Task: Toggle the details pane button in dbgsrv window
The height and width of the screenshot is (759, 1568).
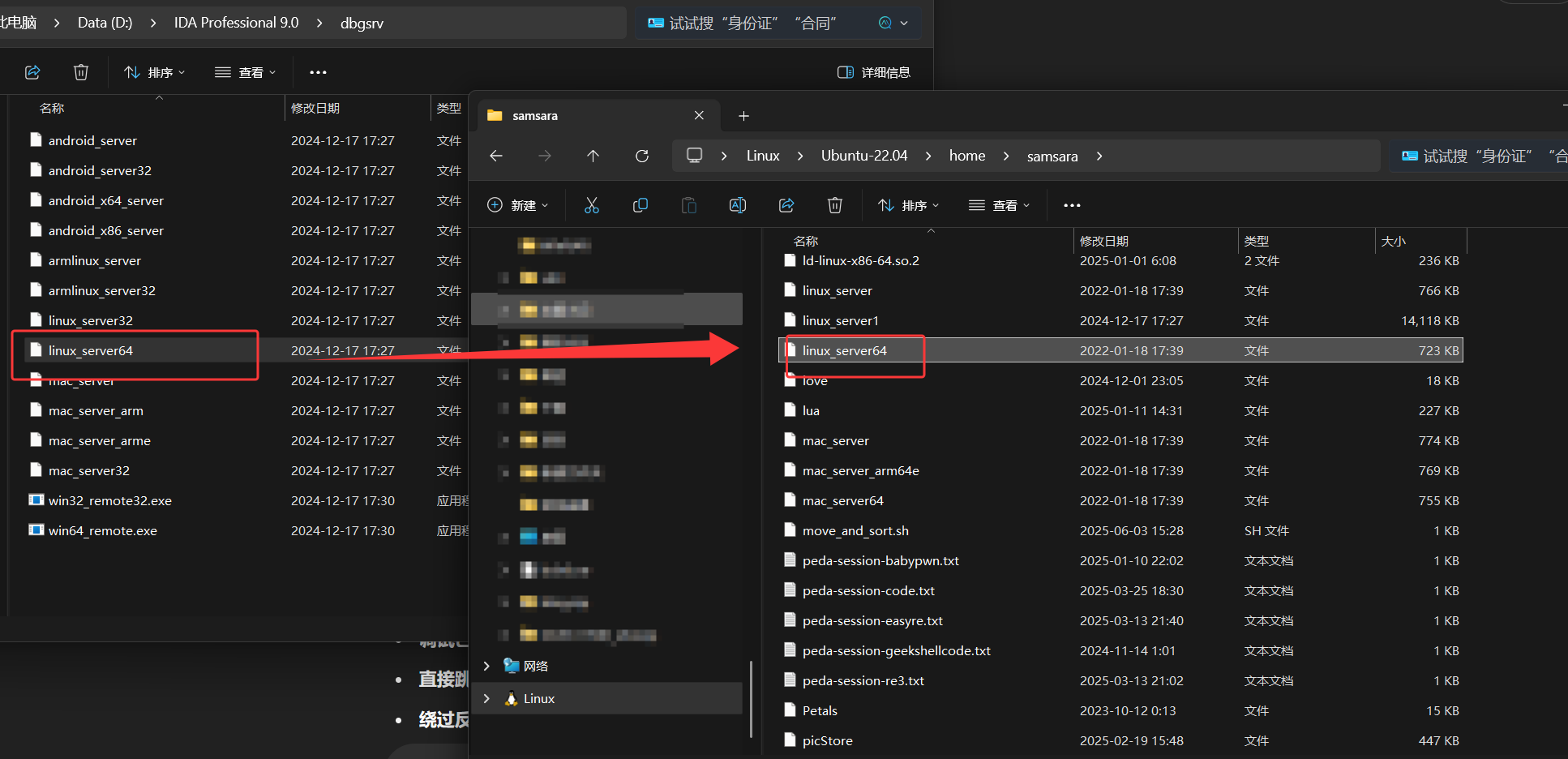Action: 873,72
